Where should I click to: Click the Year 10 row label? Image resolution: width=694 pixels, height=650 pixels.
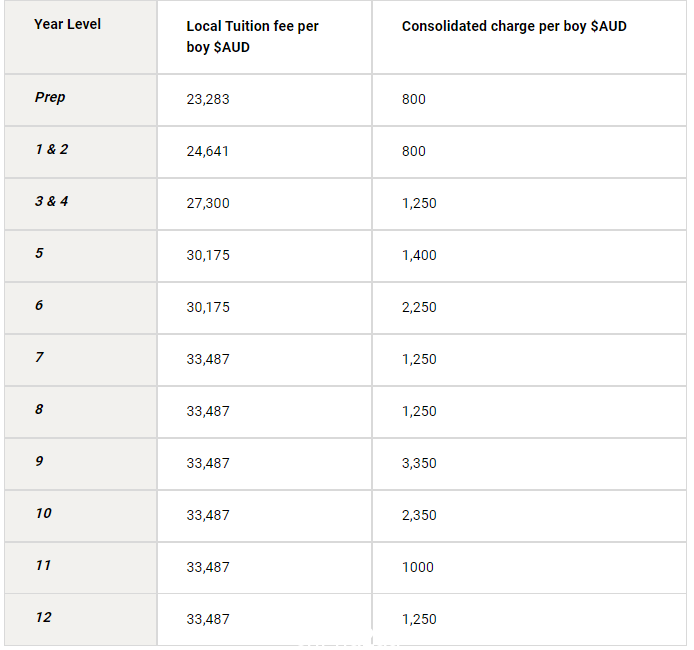(43, 513)
